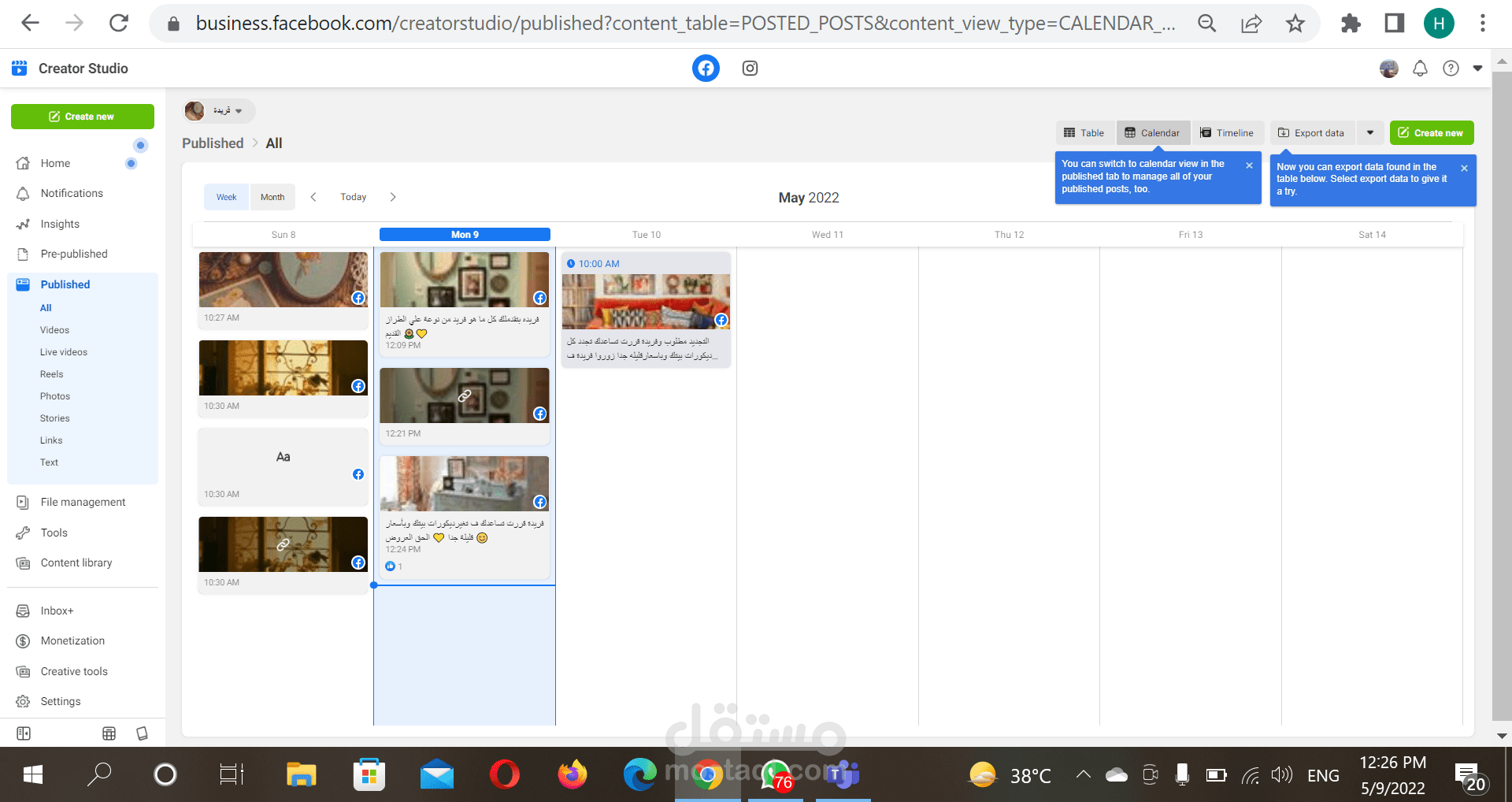Go to the next week

coord(393,197)
